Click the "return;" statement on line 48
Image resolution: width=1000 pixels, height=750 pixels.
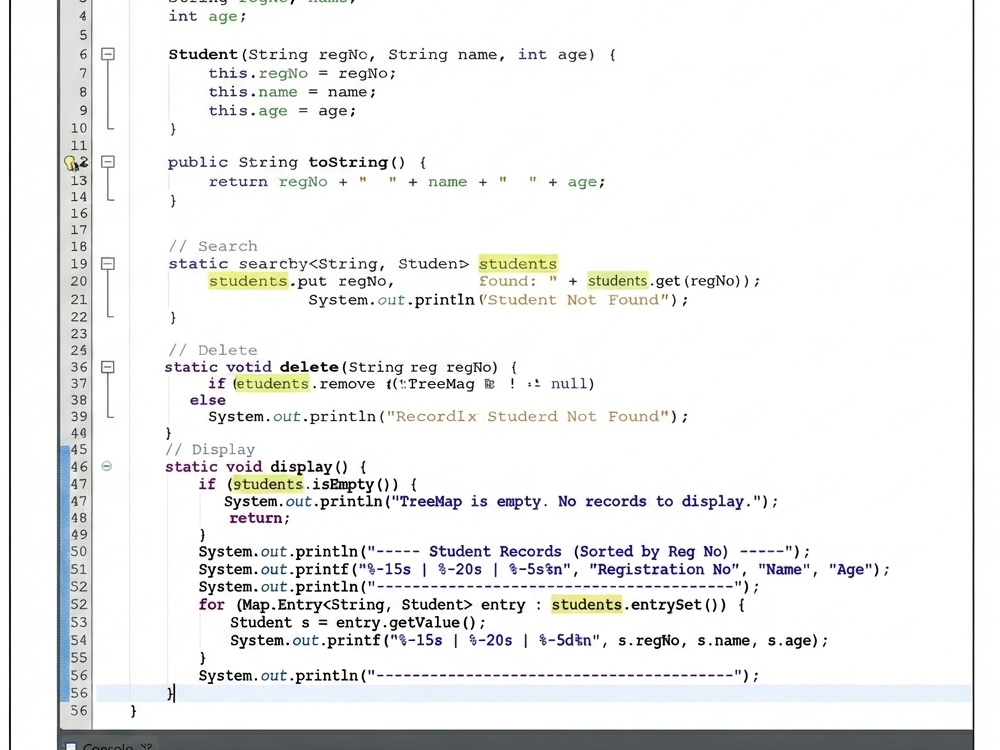pyautogui.click(x=260, y=518)
